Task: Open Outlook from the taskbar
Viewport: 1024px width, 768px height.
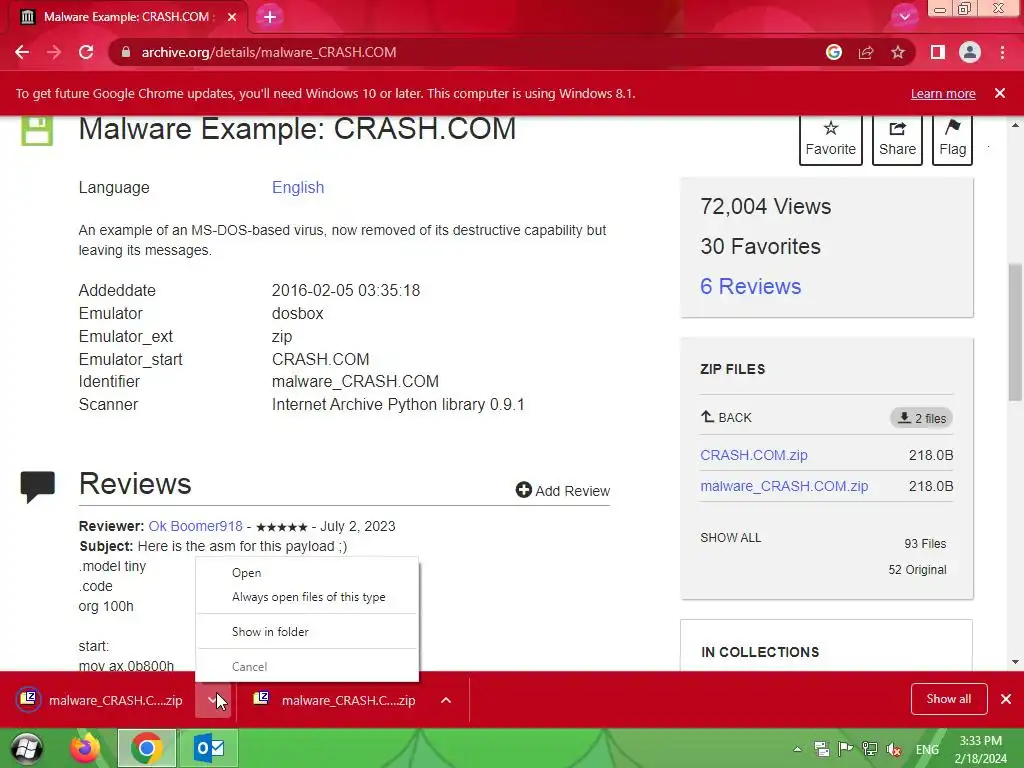Action: [209, 748]
